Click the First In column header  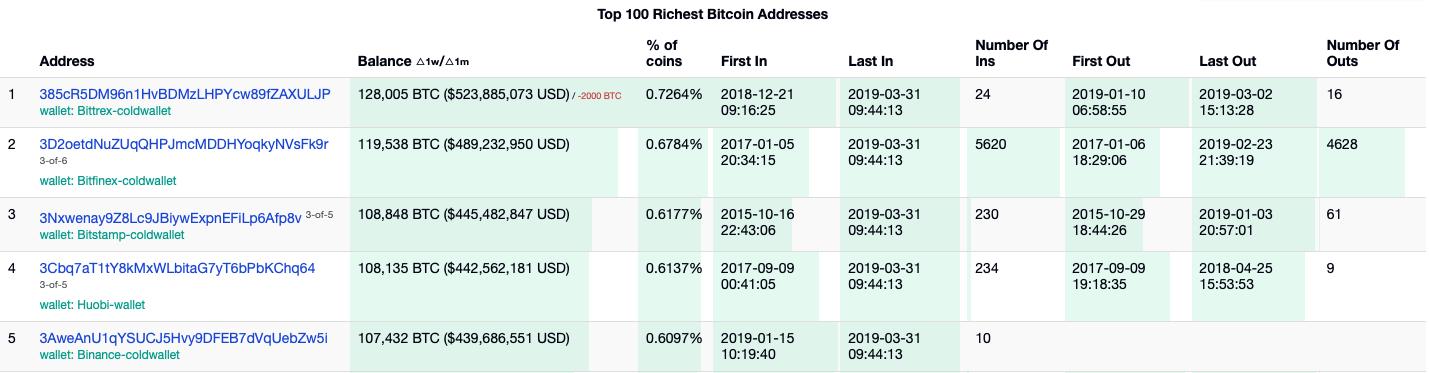[x=744, y=61]
